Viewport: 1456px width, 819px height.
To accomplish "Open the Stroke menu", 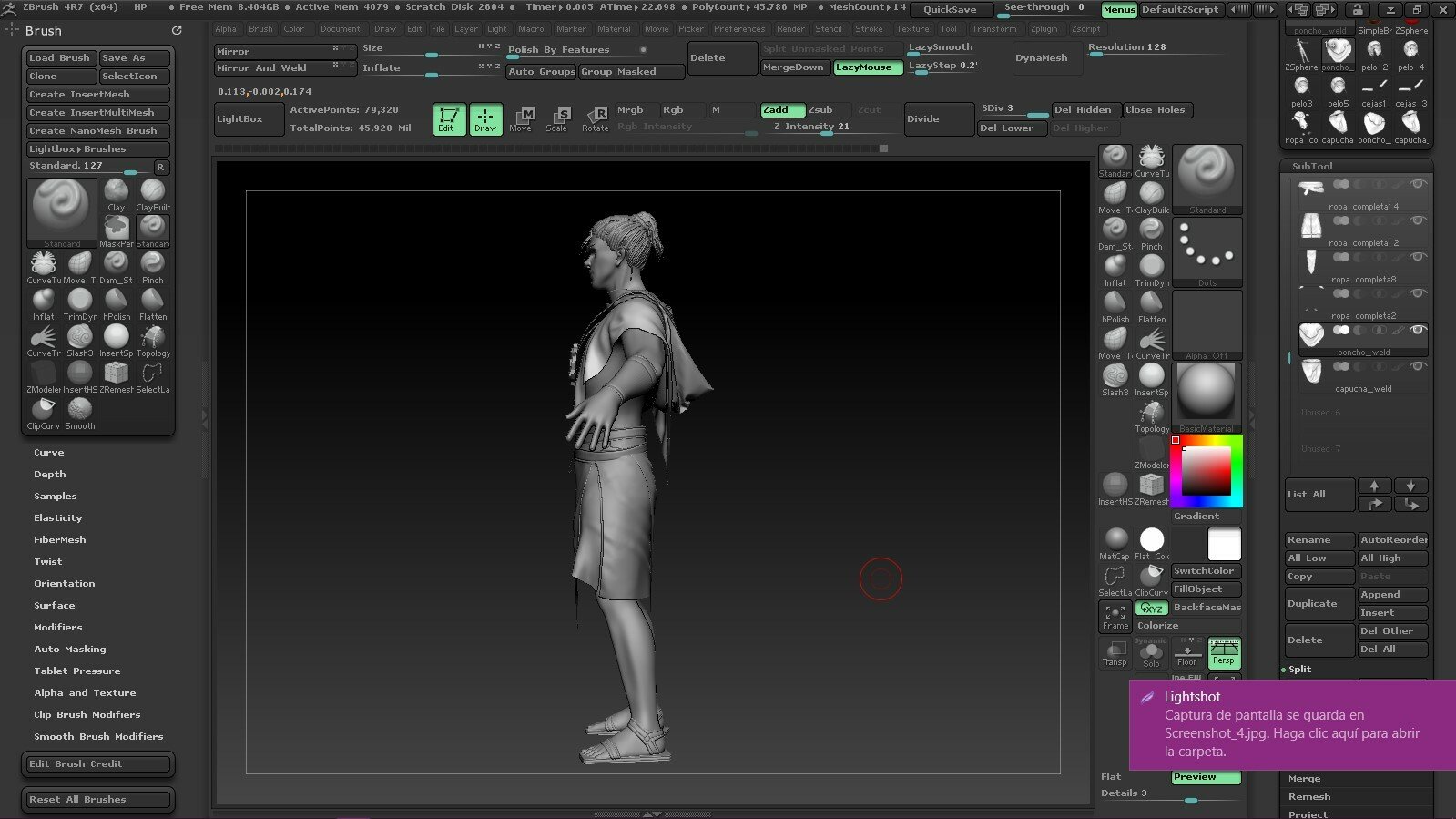I will coord(869,29).
